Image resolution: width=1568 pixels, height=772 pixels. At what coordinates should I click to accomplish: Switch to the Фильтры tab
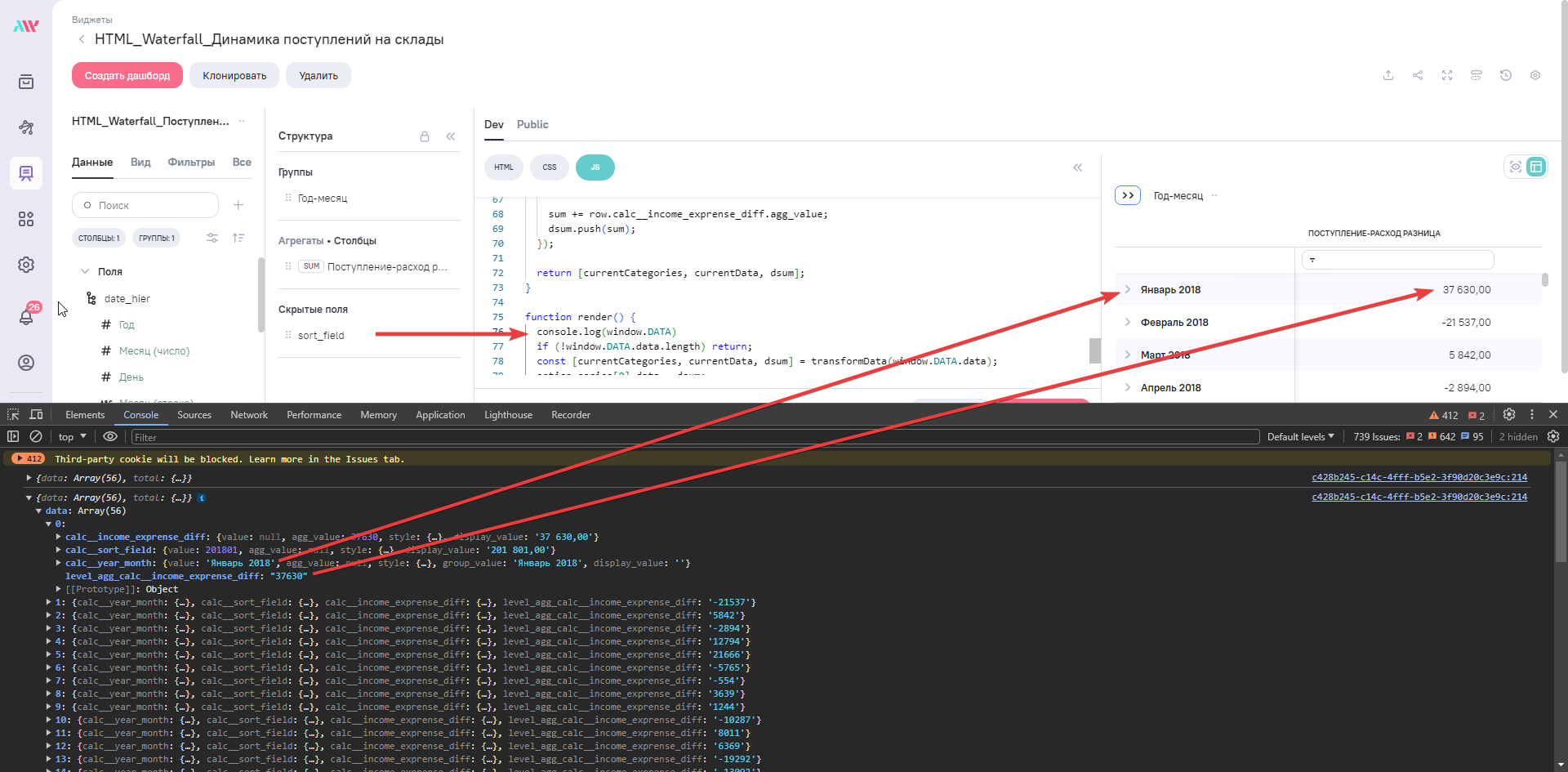(x=191, y=162)
